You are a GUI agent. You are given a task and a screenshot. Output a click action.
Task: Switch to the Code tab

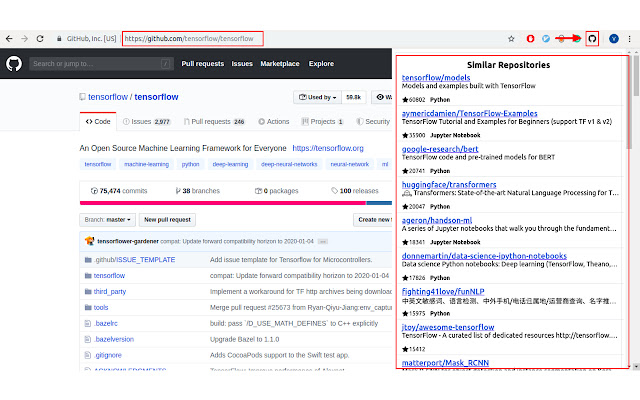pos(98,122)
